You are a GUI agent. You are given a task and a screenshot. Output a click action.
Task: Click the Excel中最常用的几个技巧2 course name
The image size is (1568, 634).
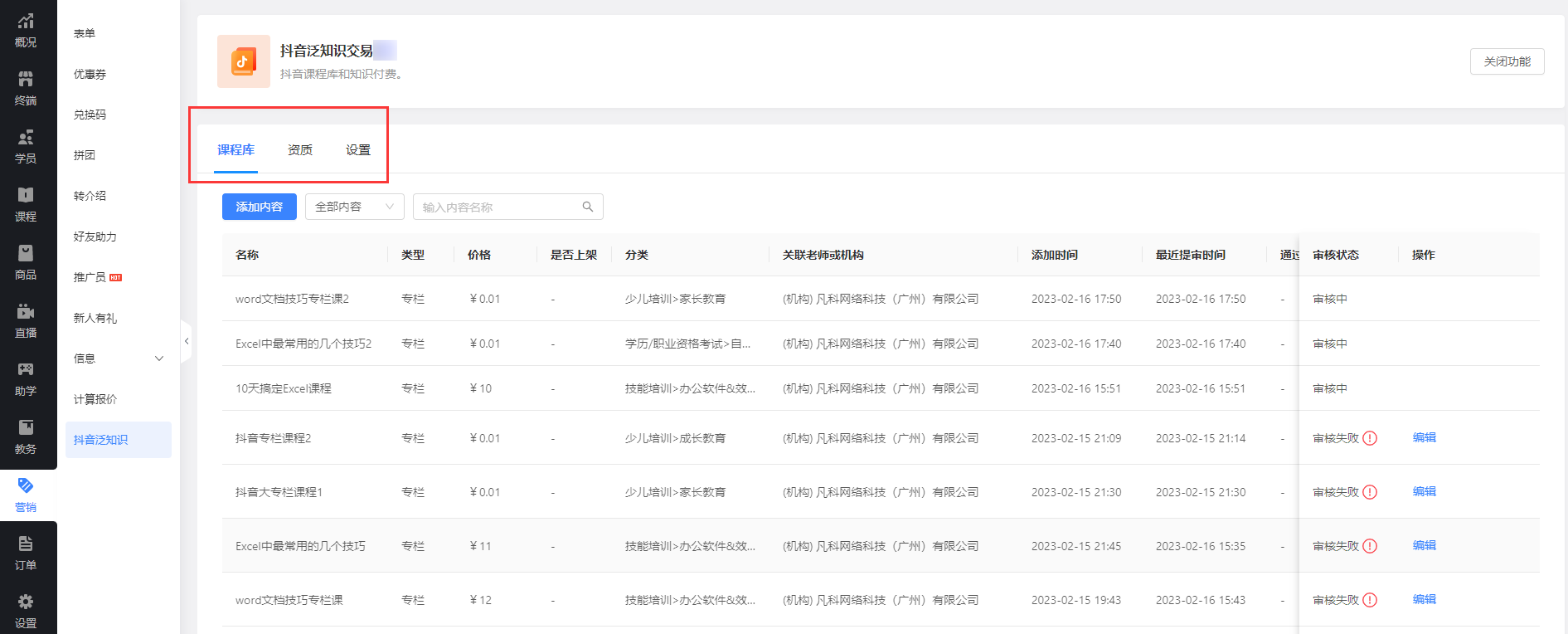tap(303, 344)
